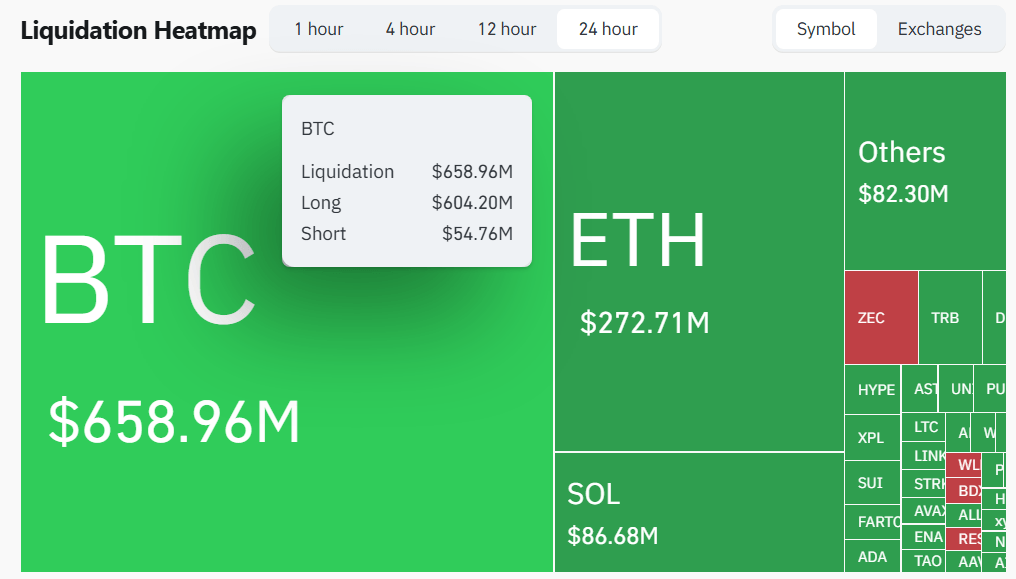This screenshot has width=1016, height=579.
Task: Click the red ZEC tile
Action: coord(880,318)
